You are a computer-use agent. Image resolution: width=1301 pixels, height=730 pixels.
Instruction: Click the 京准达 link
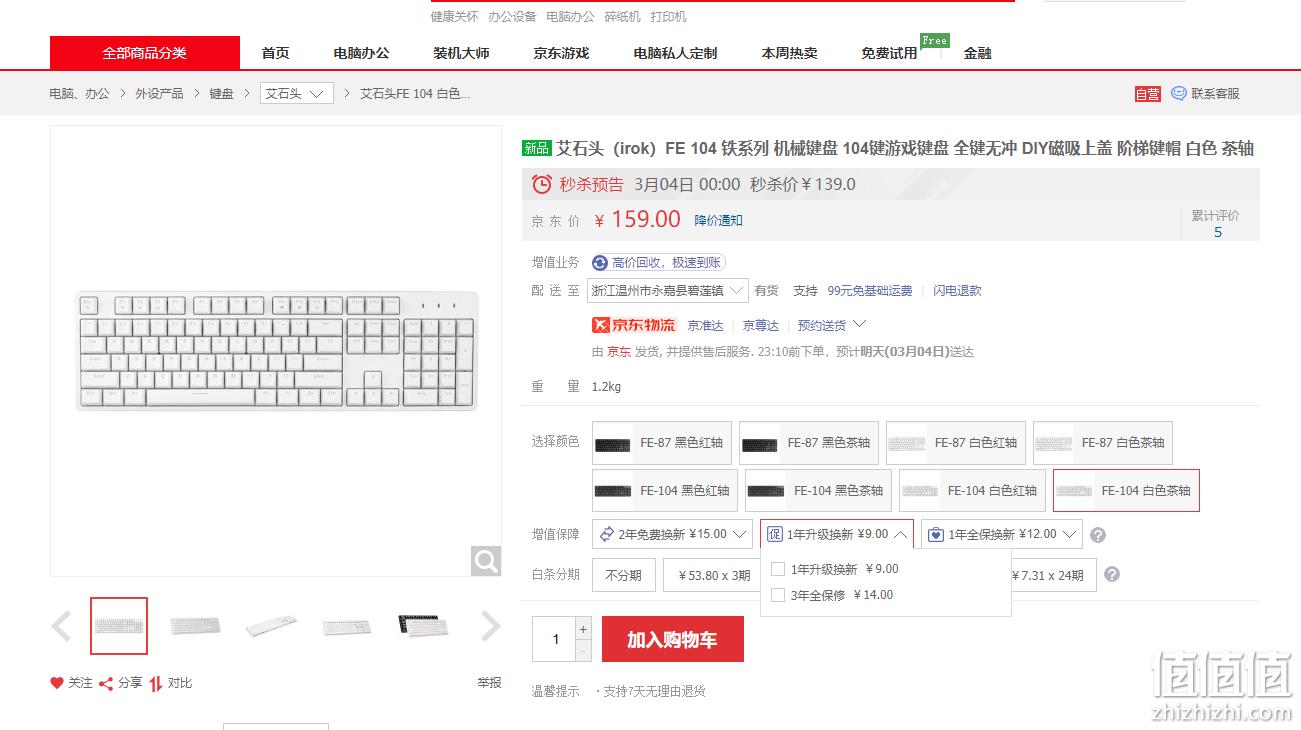705,325
